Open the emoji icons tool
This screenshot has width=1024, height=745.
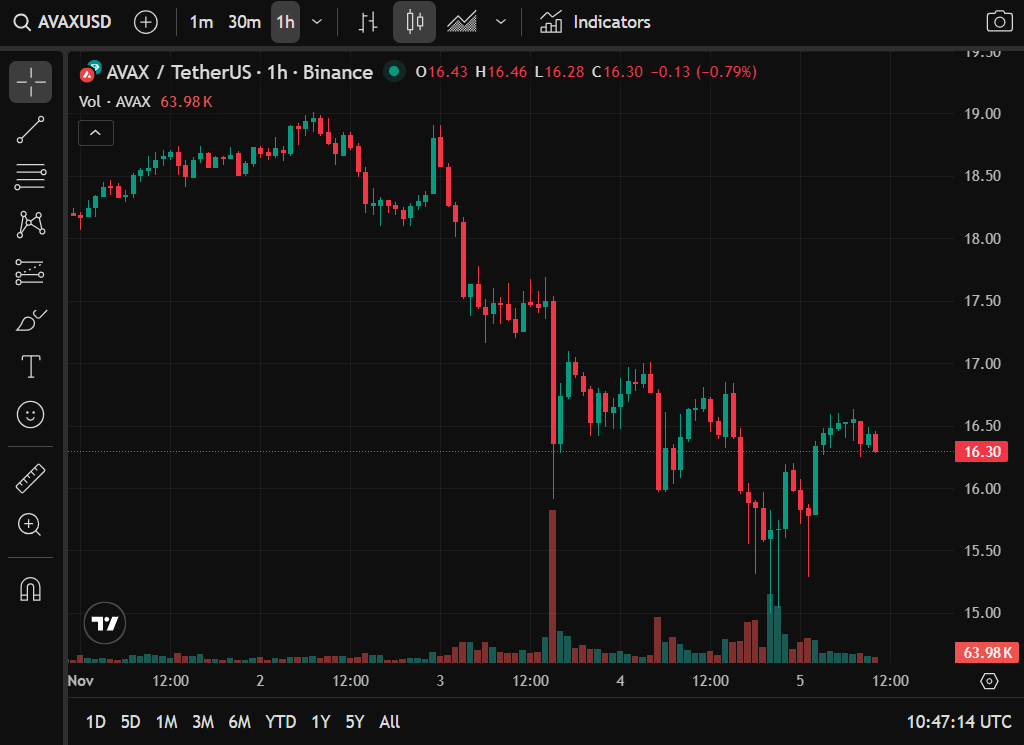(x=30, y=413)
